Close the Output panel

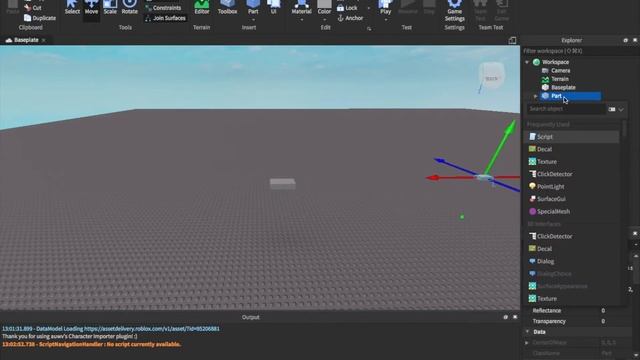[x=515, y=317]
